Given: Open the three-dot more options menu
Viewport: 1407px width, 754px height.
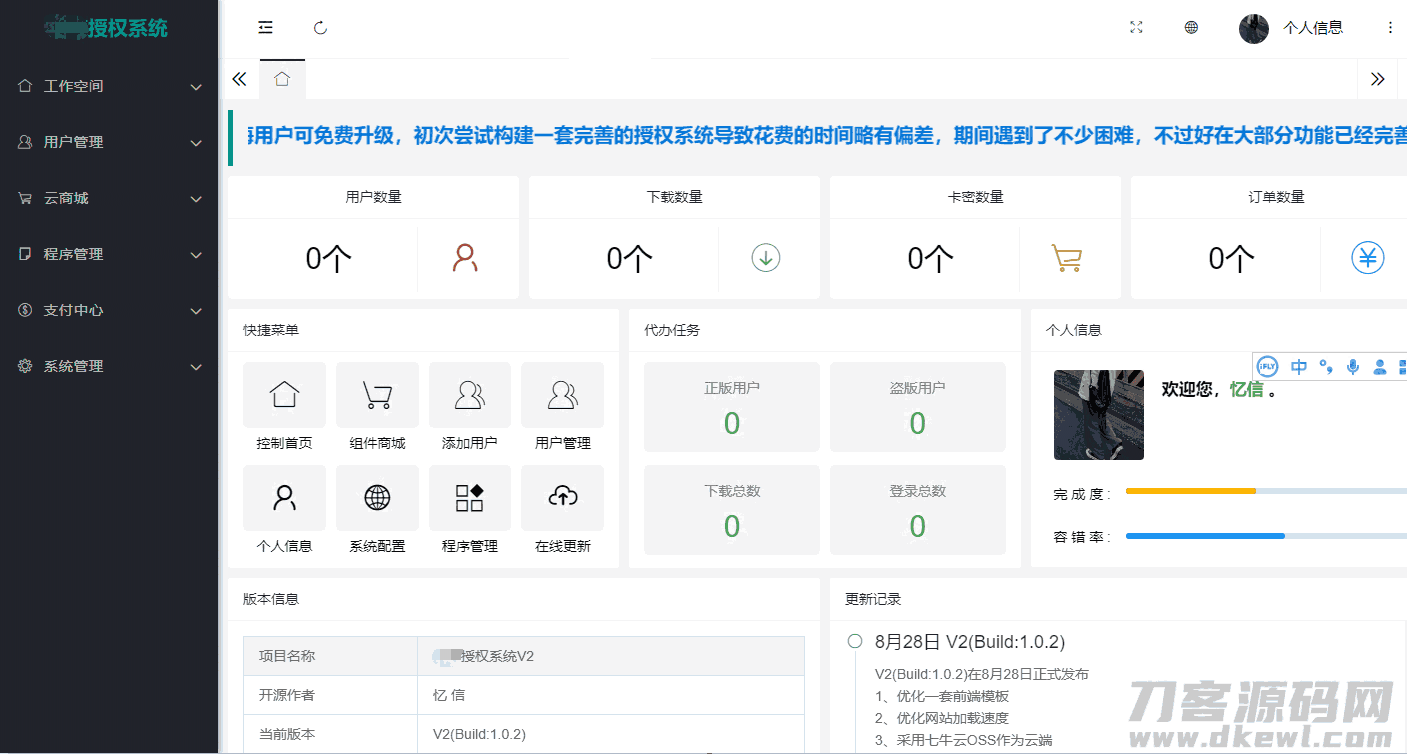Looking at the screenshot, I should pyautogui.click(x=1390, y=28).
